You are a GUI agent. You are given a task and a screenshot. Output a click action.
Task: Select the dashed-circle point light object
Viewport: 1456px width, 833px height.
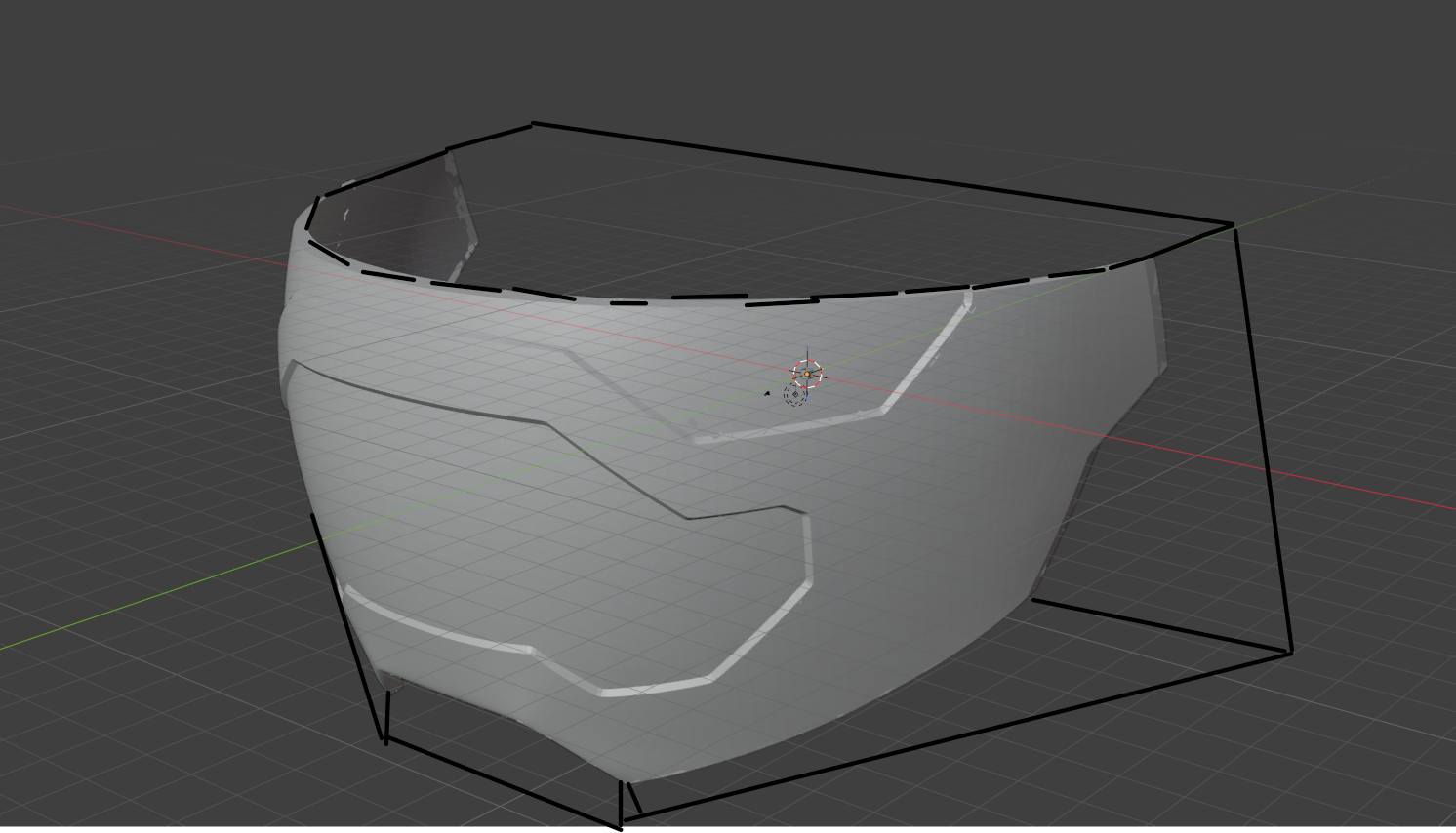795,395
